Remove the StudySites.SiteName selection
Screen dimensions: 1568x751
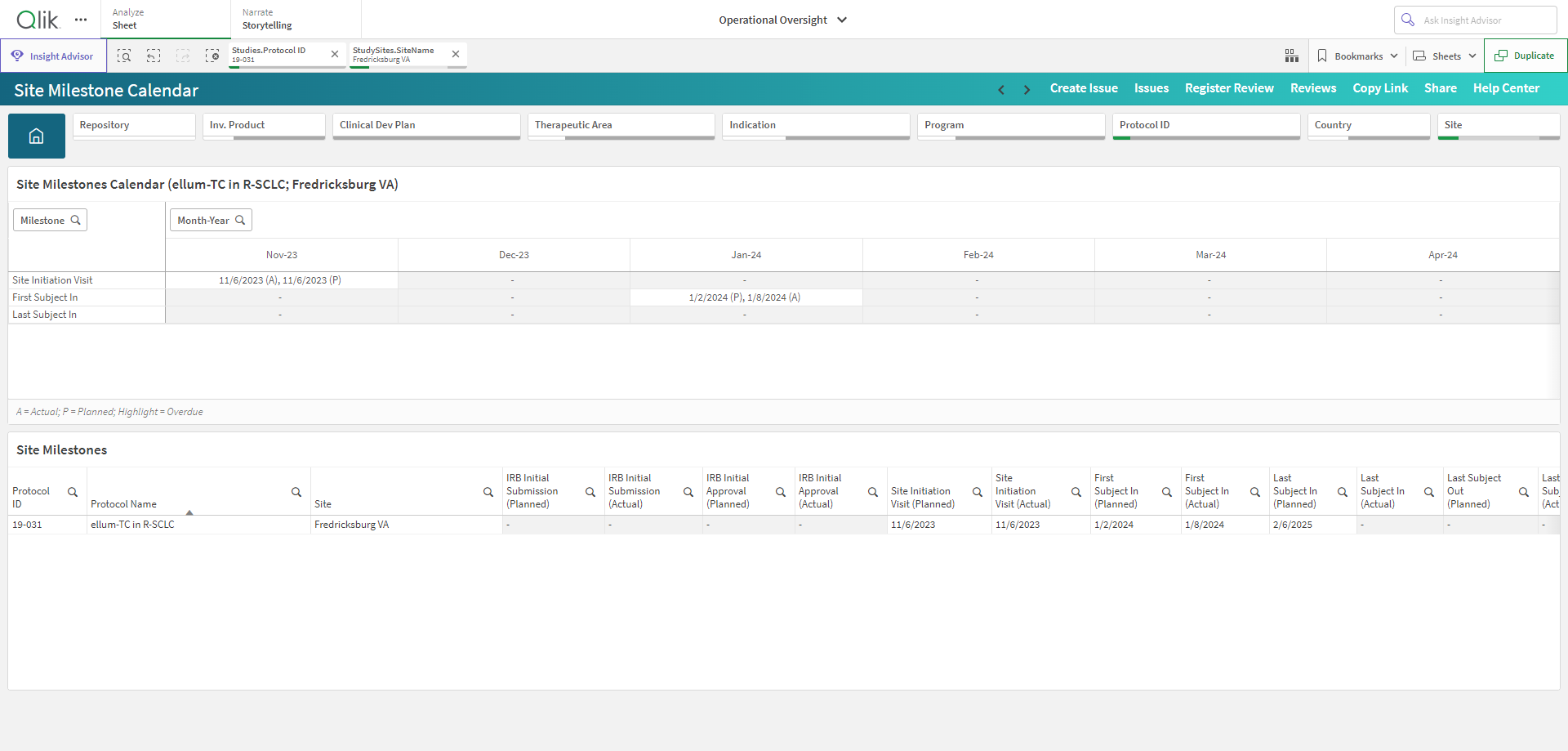point(456,54)
